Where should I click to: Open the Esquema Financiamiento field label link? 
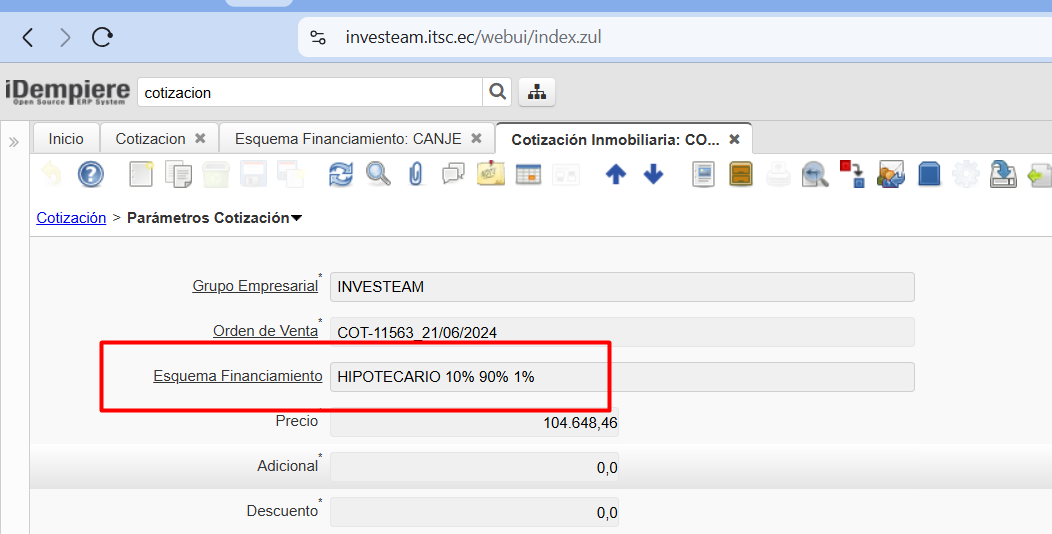click(x=237, y=376)
